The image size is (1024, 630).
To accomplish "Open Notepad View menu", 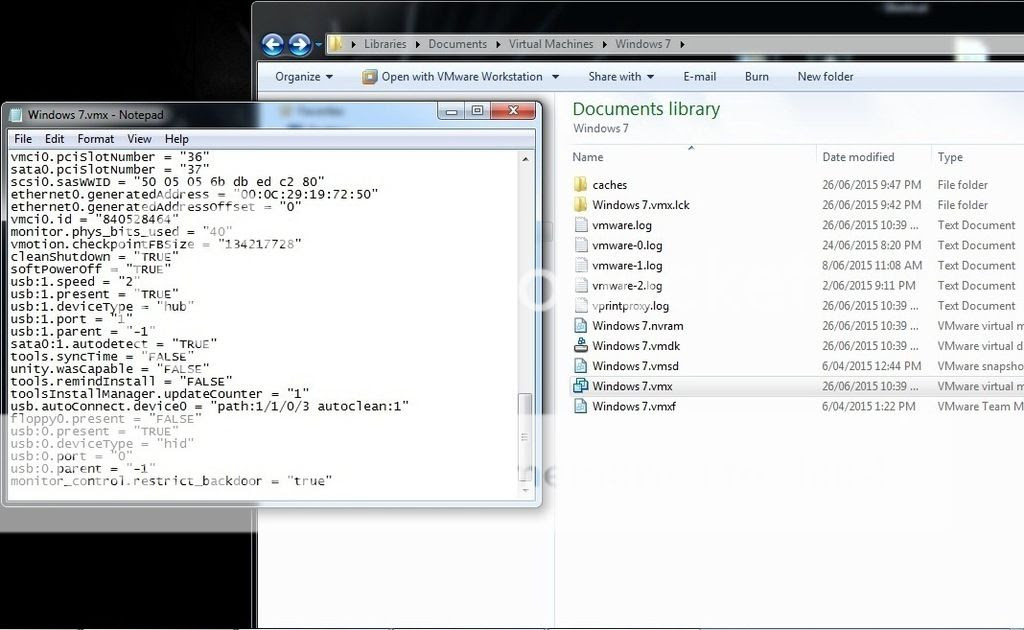I will 139,139.
